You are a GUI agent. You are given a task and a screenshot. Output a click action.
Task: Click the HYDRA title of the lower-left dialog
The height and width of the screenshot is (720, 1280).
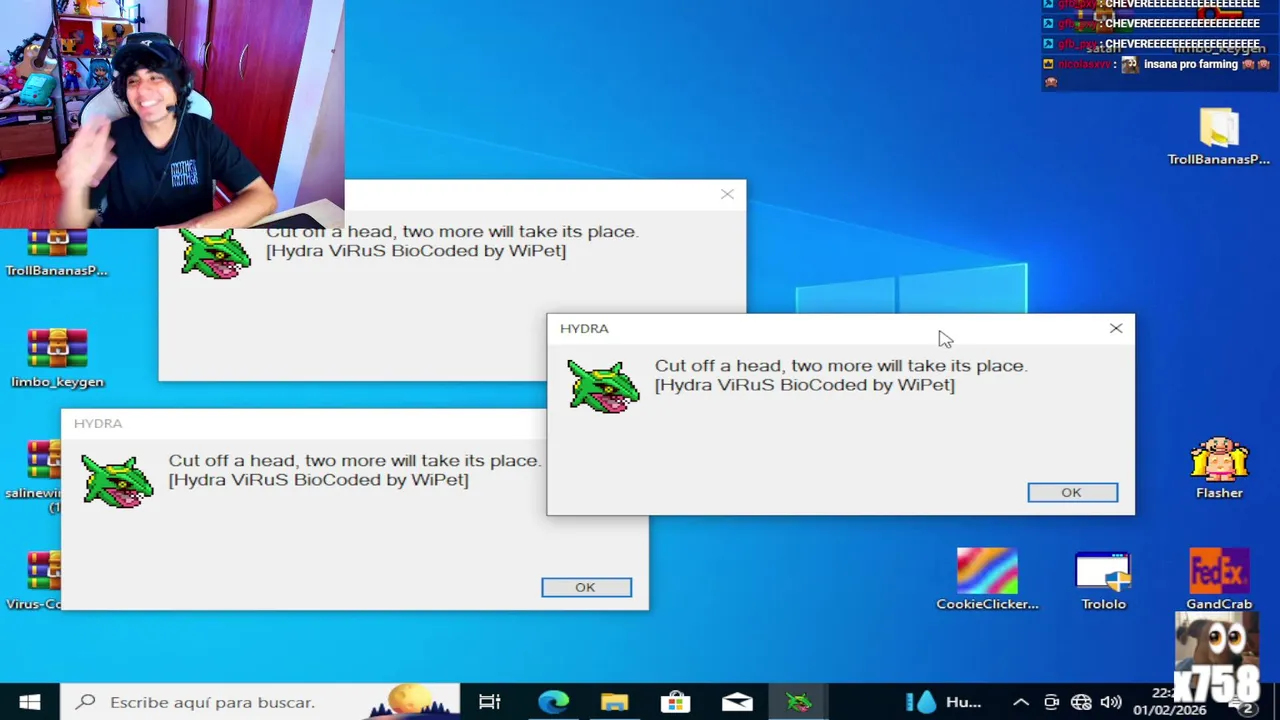point(98,423)
